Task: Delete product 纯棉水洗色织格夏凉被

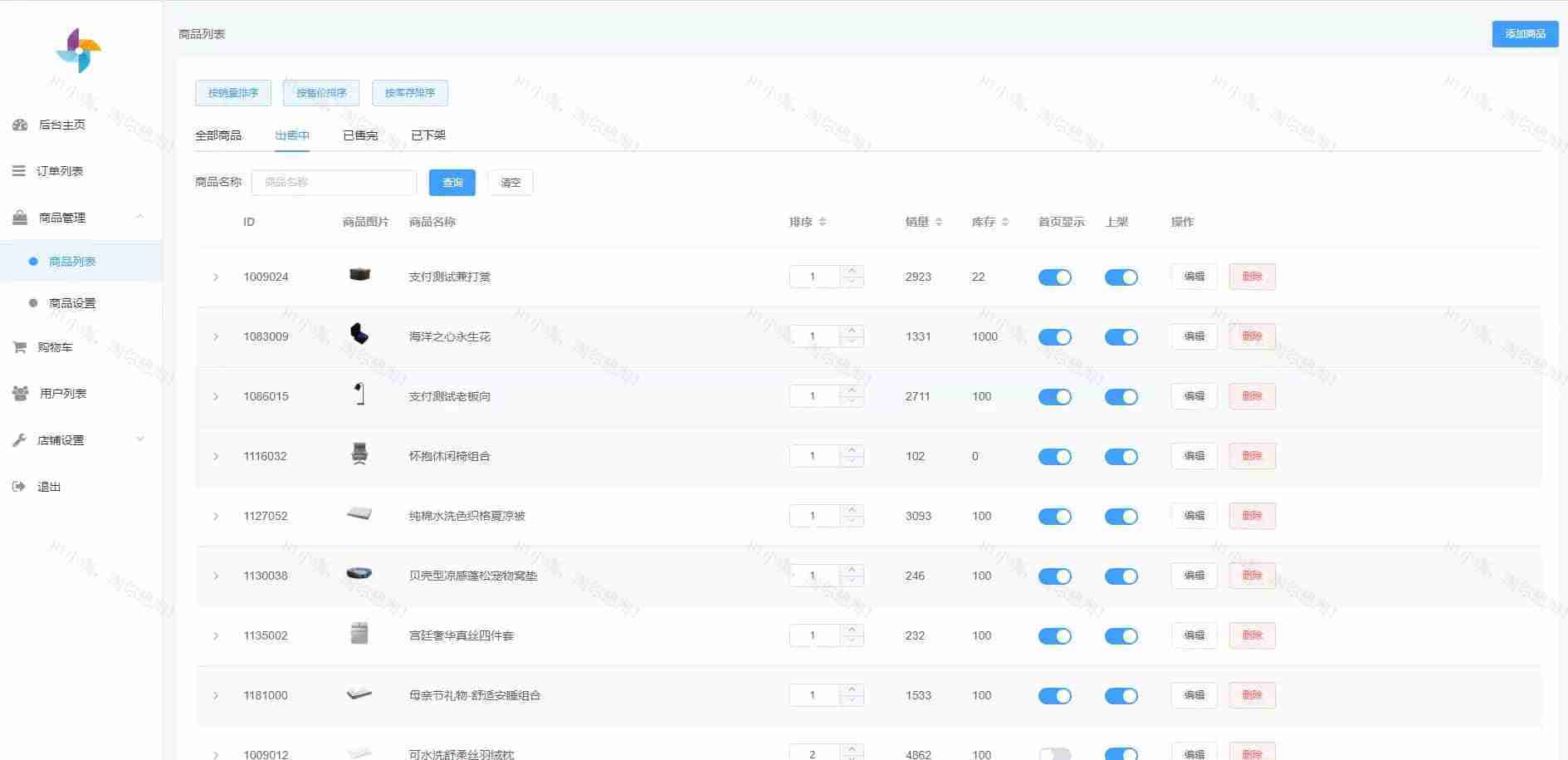Action: coord(1251,516)
